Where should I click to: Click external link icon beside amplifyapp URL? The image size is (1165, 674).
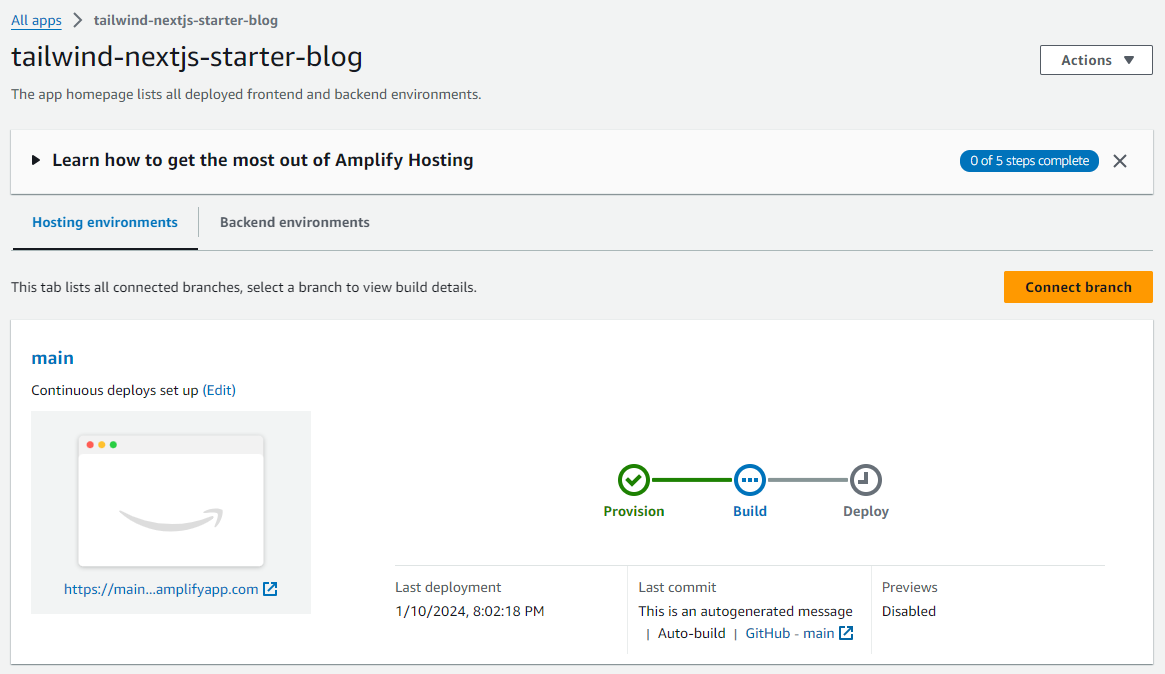coord(270,589)
